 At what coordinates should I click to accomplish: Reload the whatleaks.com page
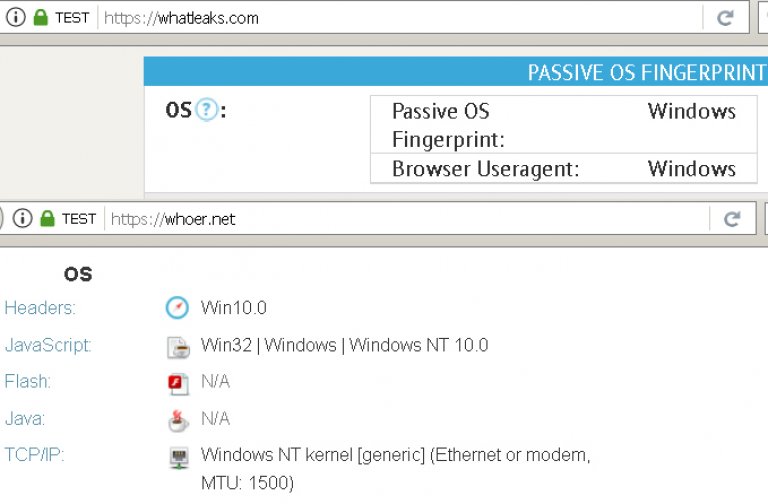(x=725, y=18)
